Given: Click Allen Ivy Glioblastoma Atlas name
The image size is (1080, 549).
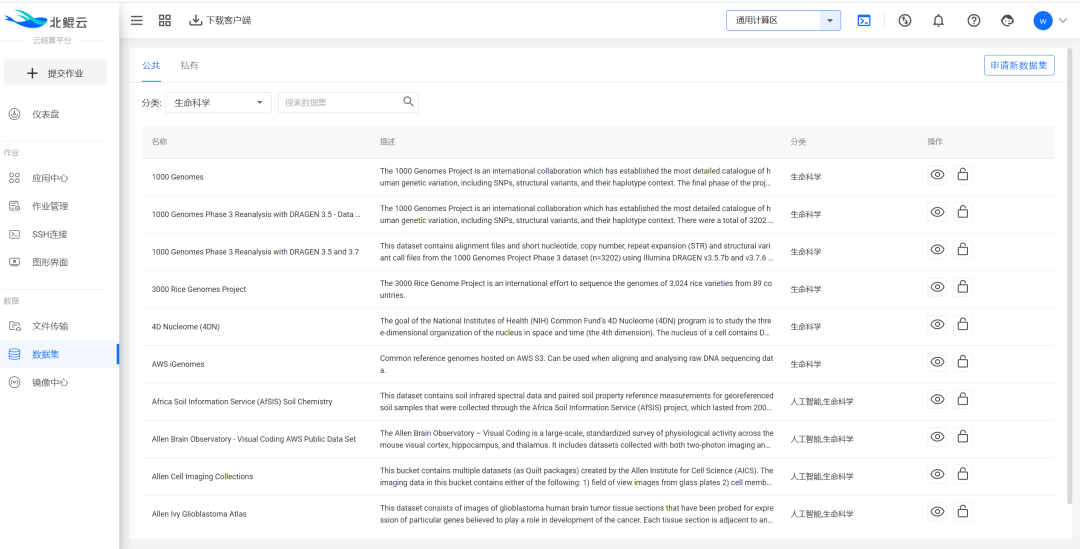Looking at the screenshot, I should click(199, 514).
